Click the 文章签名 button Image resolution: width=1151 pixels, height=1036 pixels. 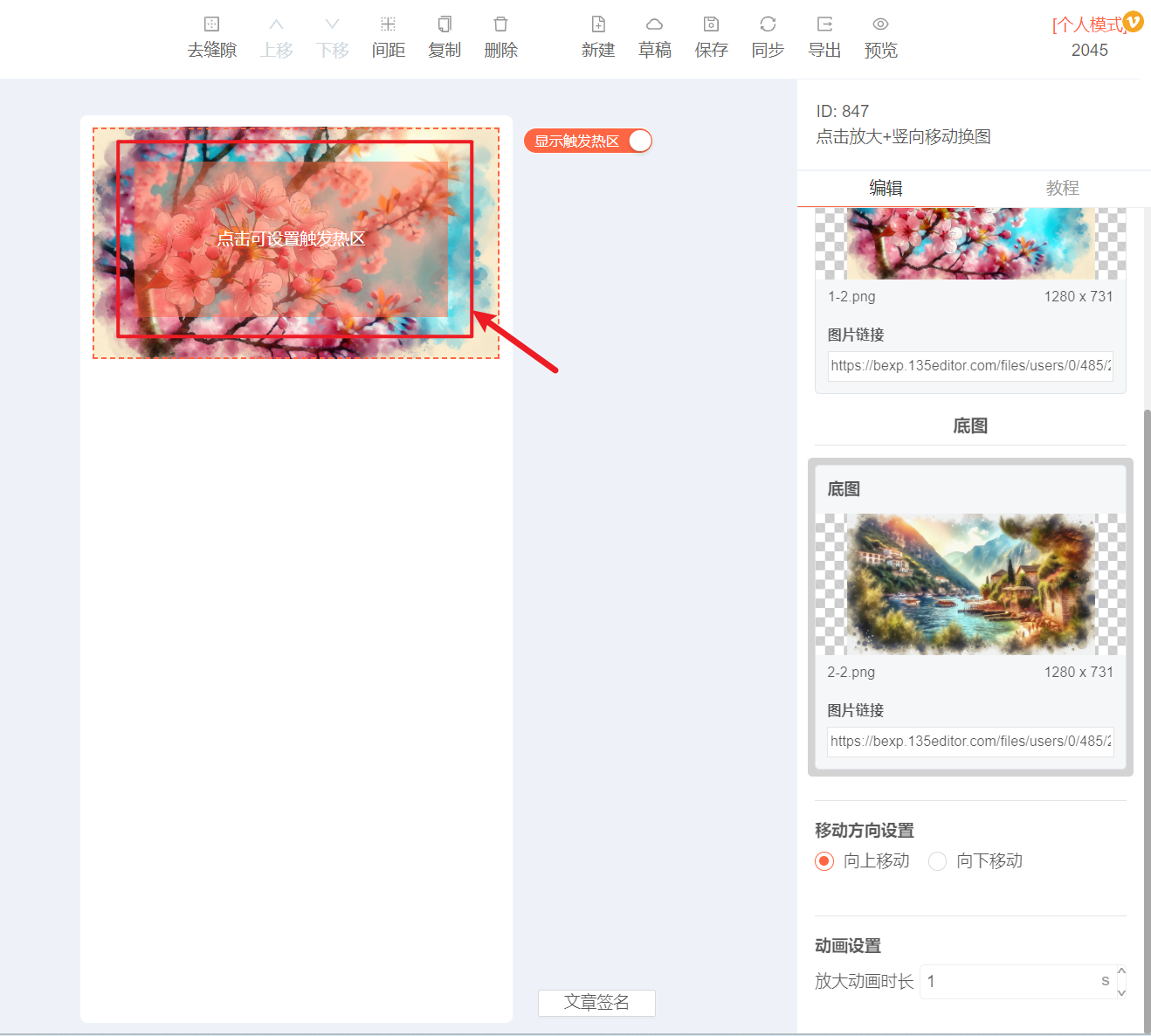click(x=596, y=1003)
